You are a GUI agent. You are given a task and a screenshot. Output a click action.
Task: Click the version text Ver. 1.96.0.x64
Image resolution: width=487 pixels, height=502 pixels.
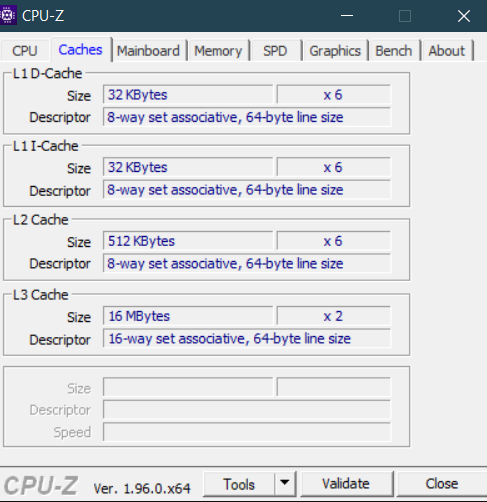coord(142,489)
